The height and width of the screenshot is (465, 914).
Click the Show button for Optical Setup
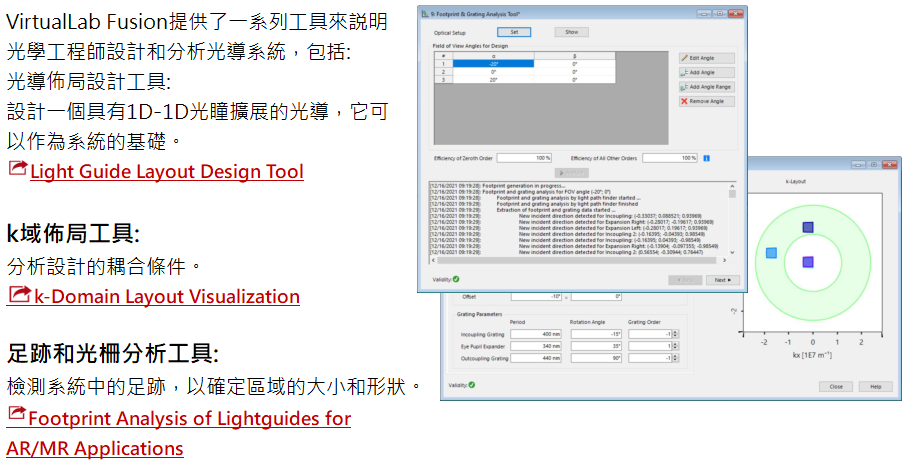coord(571,33)
